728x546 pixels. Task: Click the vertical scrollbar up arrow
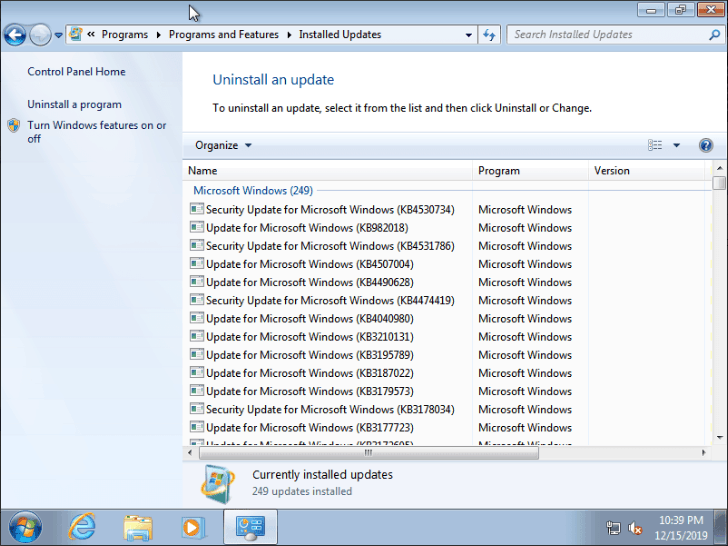click(x=719, y=168)
